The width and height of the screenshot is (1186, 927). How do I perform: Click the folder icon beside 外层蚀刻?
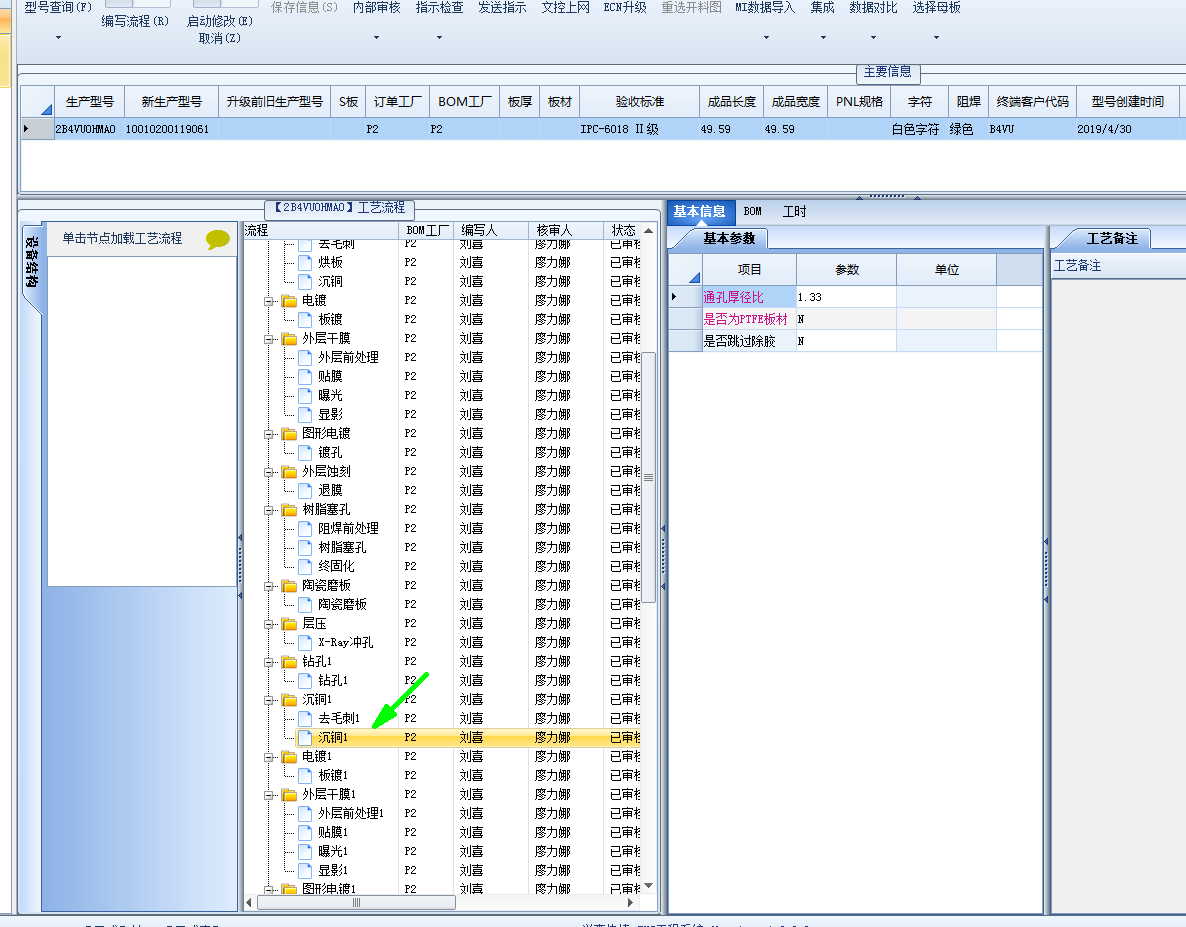(x=289, y=472)
